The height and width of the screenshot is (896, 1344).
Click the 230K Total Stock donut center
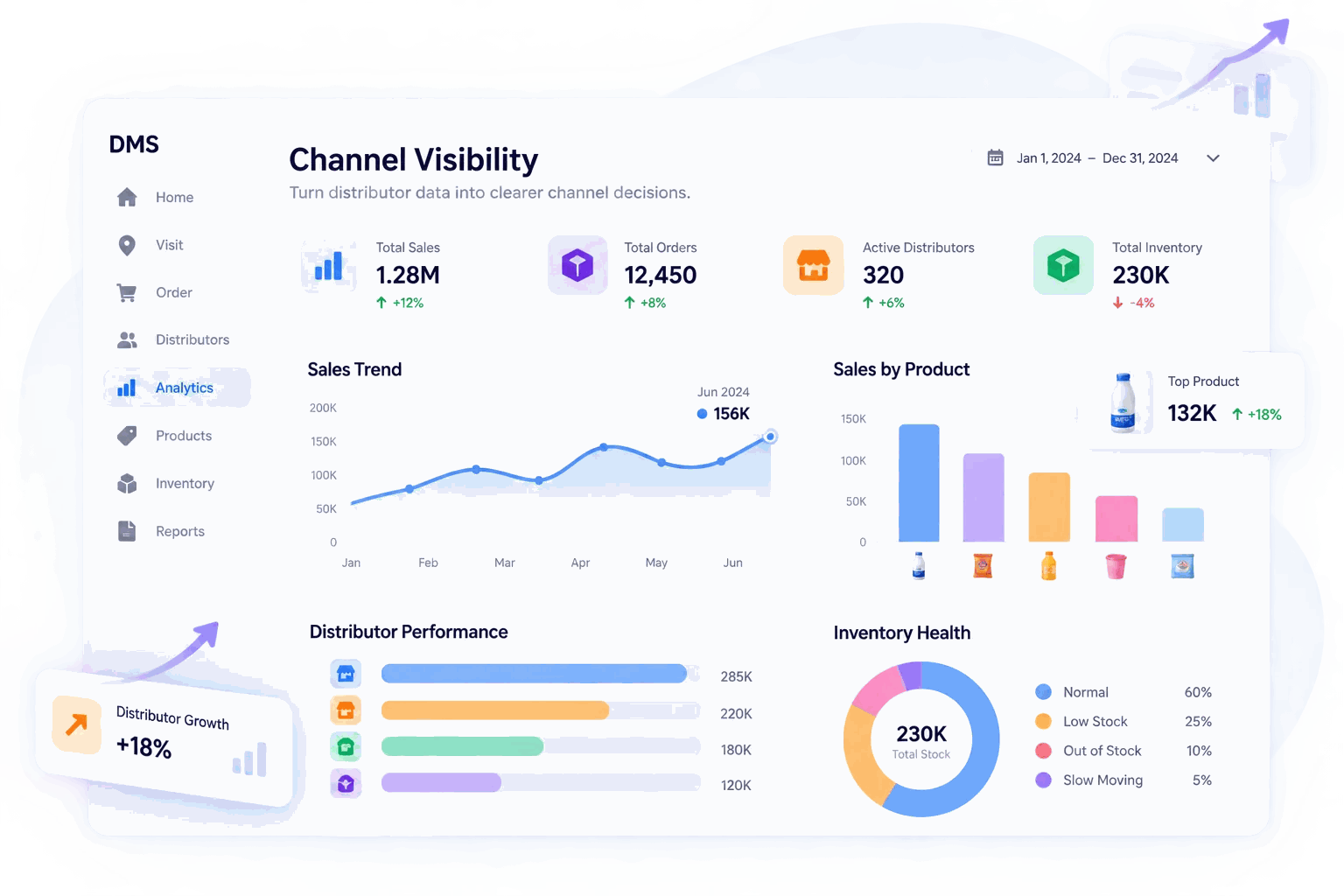tap(921, 740)
